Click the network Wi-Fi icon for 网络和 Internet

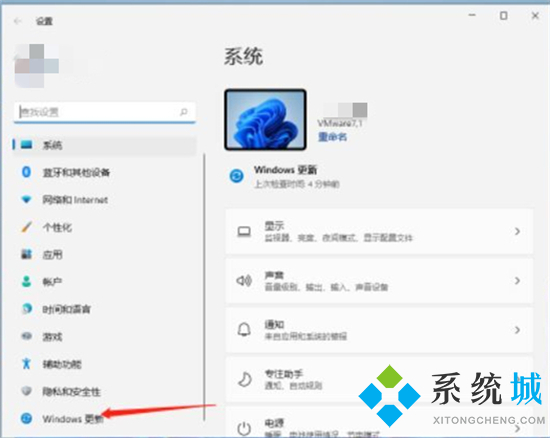26,200
